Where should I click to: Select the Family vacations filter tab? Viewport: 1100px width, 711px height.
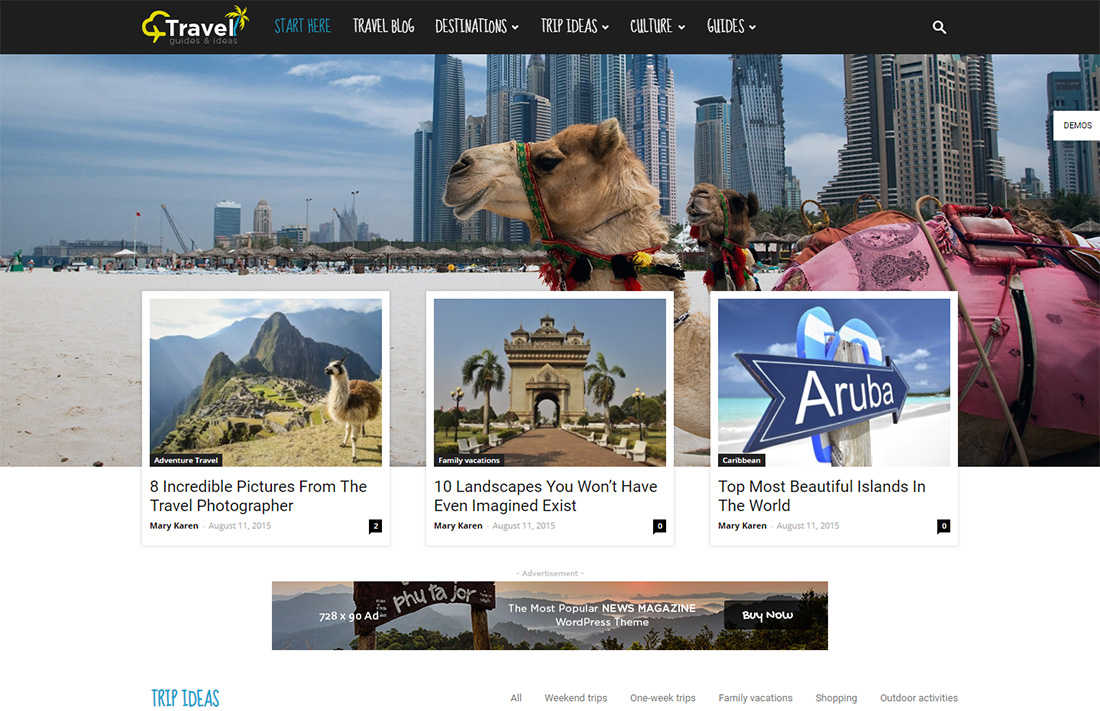[756, 698]
